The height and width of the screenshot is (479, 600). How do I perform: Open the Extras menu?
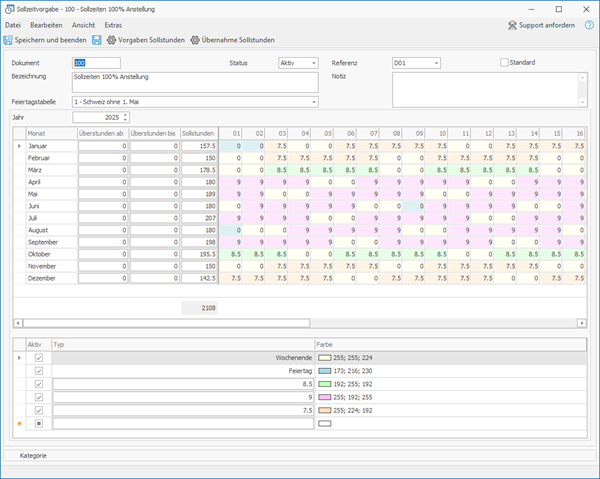pos(113,25)
